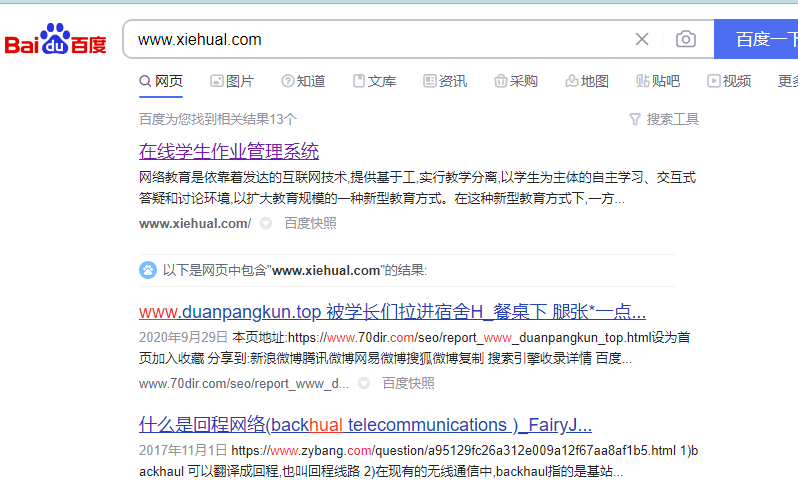Image resolution: width=798 pixels, height=480 pixels.
Task: Open 百度快照 for the xiehual.com result
Action: (310, 223)
